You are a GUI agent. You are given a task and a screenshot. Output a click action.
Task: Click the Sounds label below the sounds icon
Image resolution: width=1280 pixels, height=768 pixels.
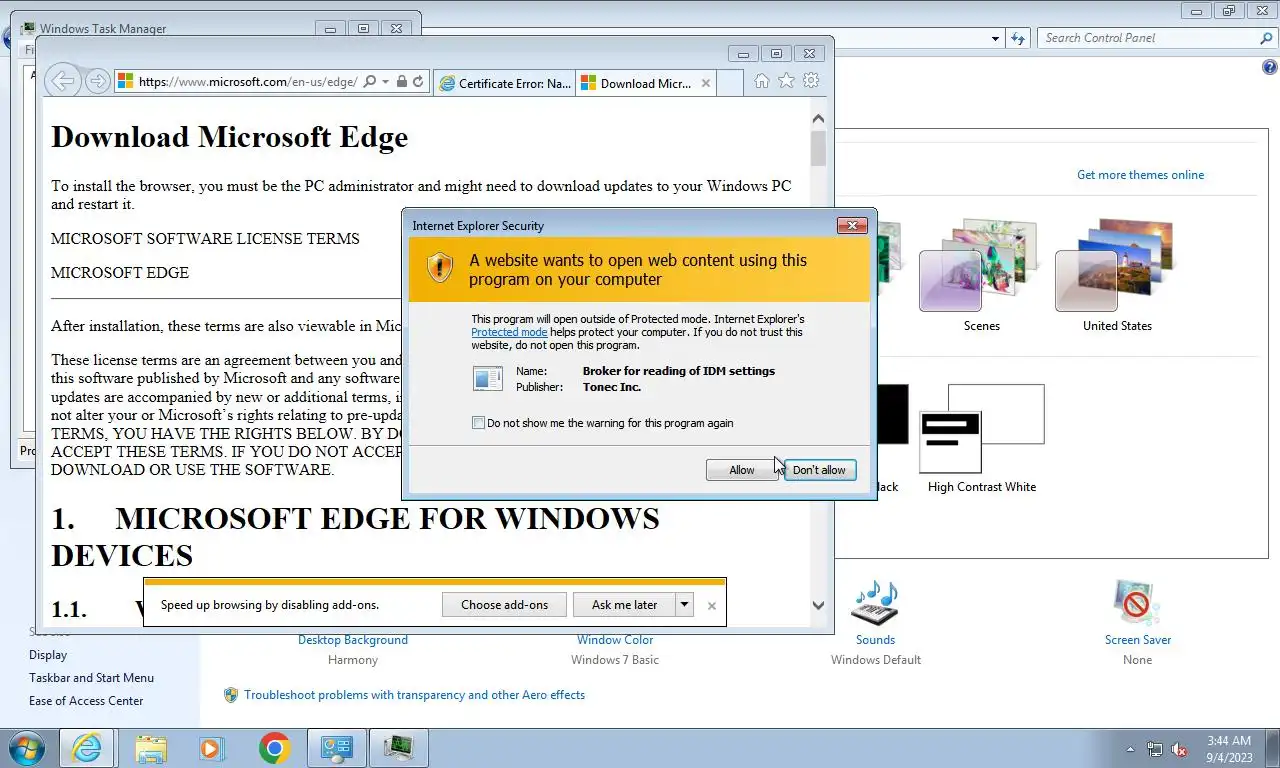(875, 640)
